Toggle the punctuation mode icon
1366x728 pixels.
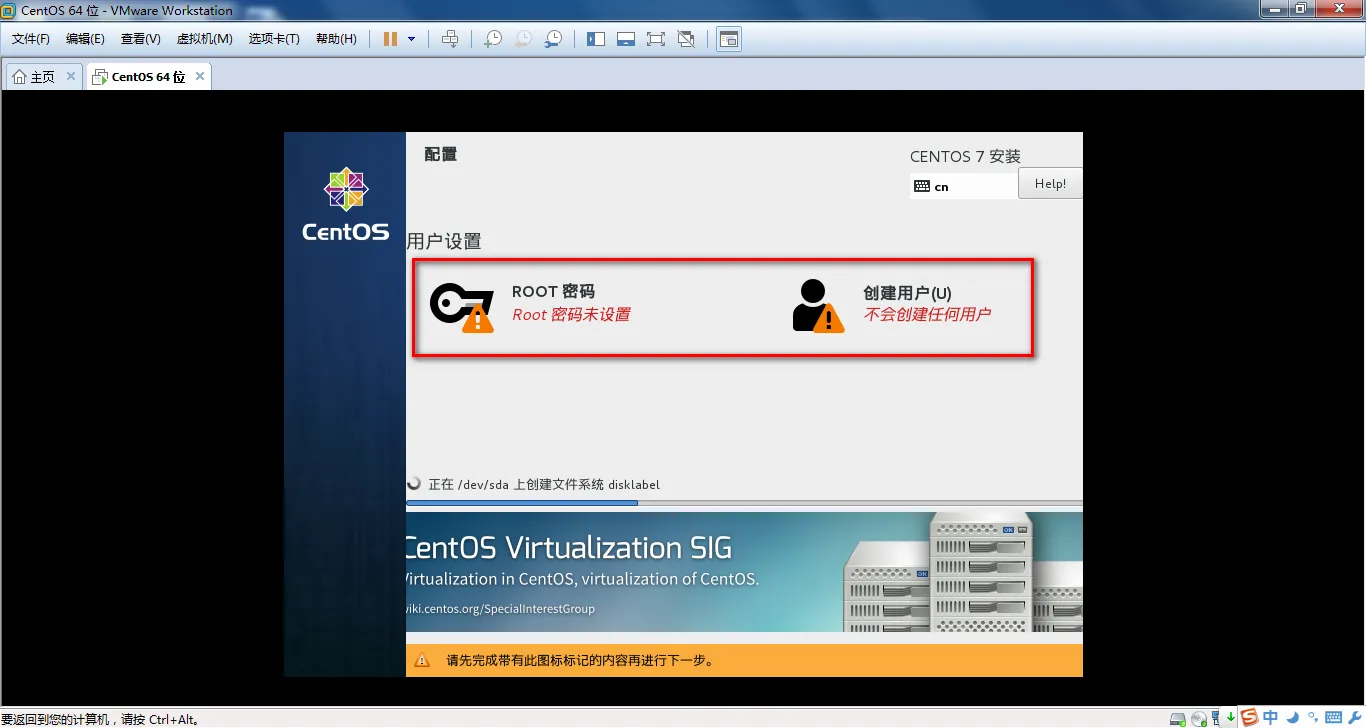pos(1312,717)
